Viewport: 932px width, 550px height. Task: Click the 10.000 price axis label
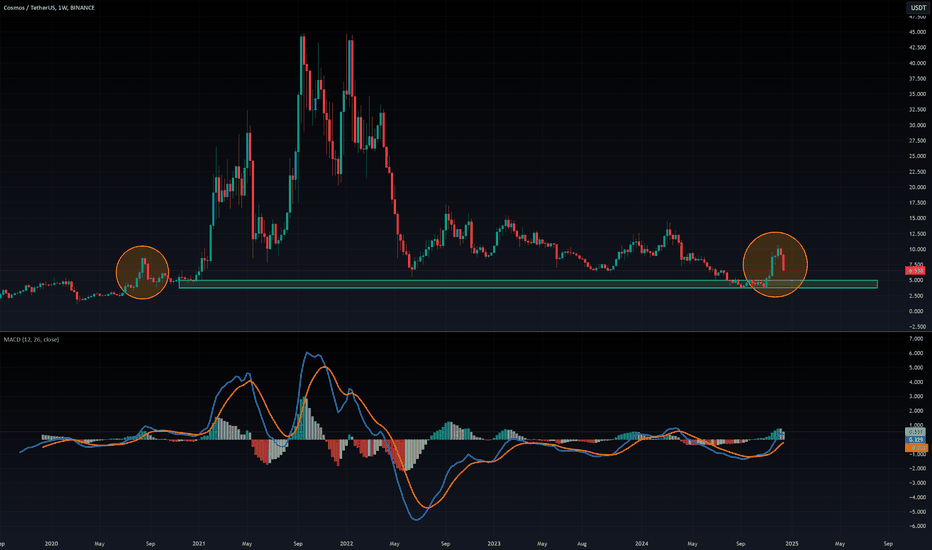coord(917,250)
